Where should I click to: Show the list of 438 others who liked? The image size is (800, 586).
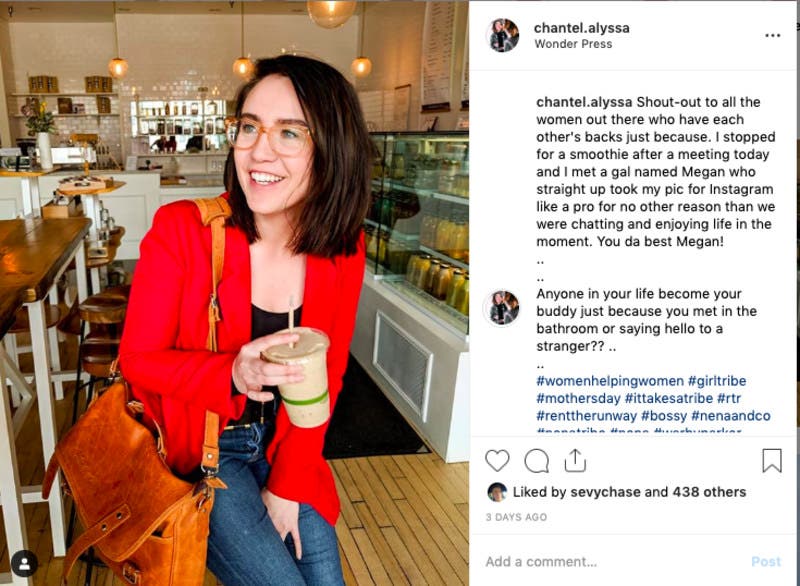click(709, 492)
